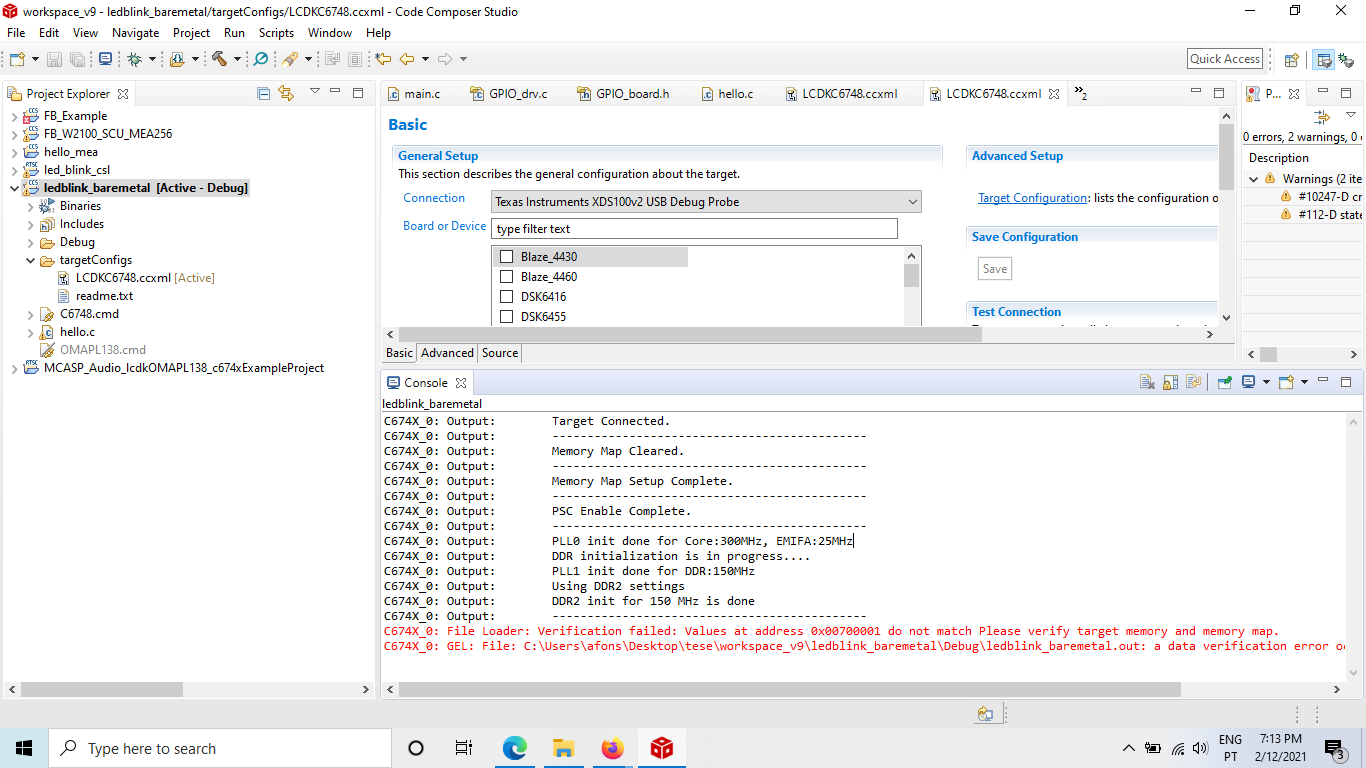Click the Display Selected Console icon

1248,382
